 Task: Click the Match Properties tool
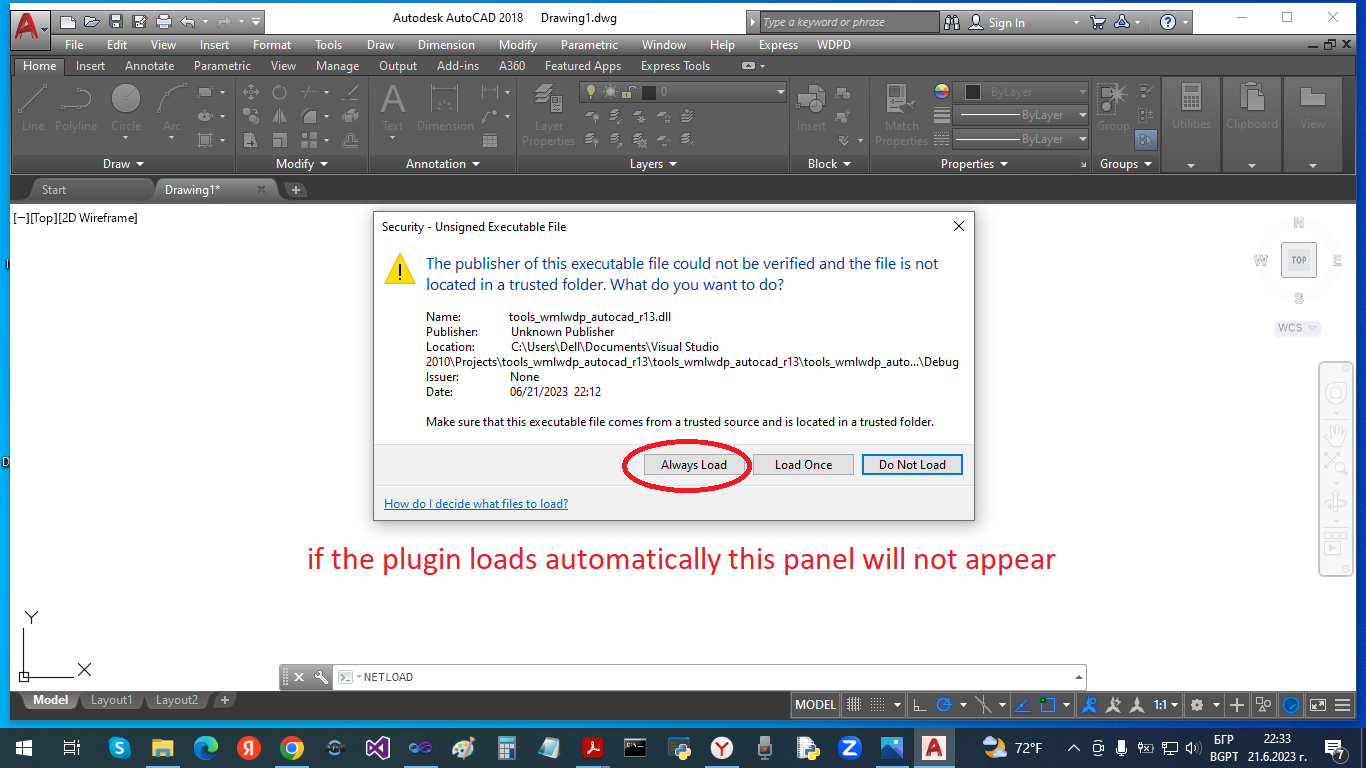point(901,114)
